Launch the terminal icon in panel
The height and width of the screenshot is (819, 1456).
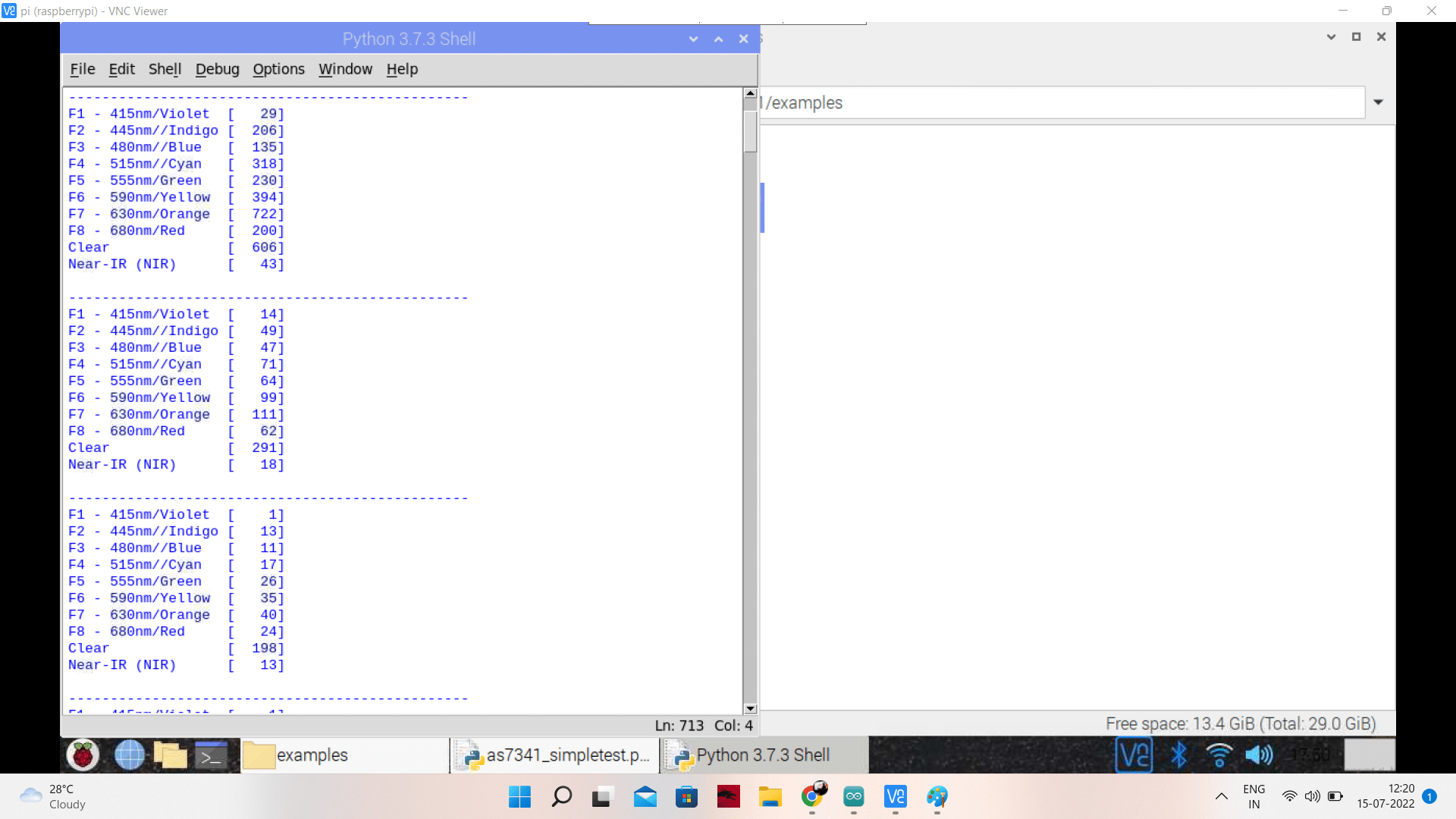211,755
